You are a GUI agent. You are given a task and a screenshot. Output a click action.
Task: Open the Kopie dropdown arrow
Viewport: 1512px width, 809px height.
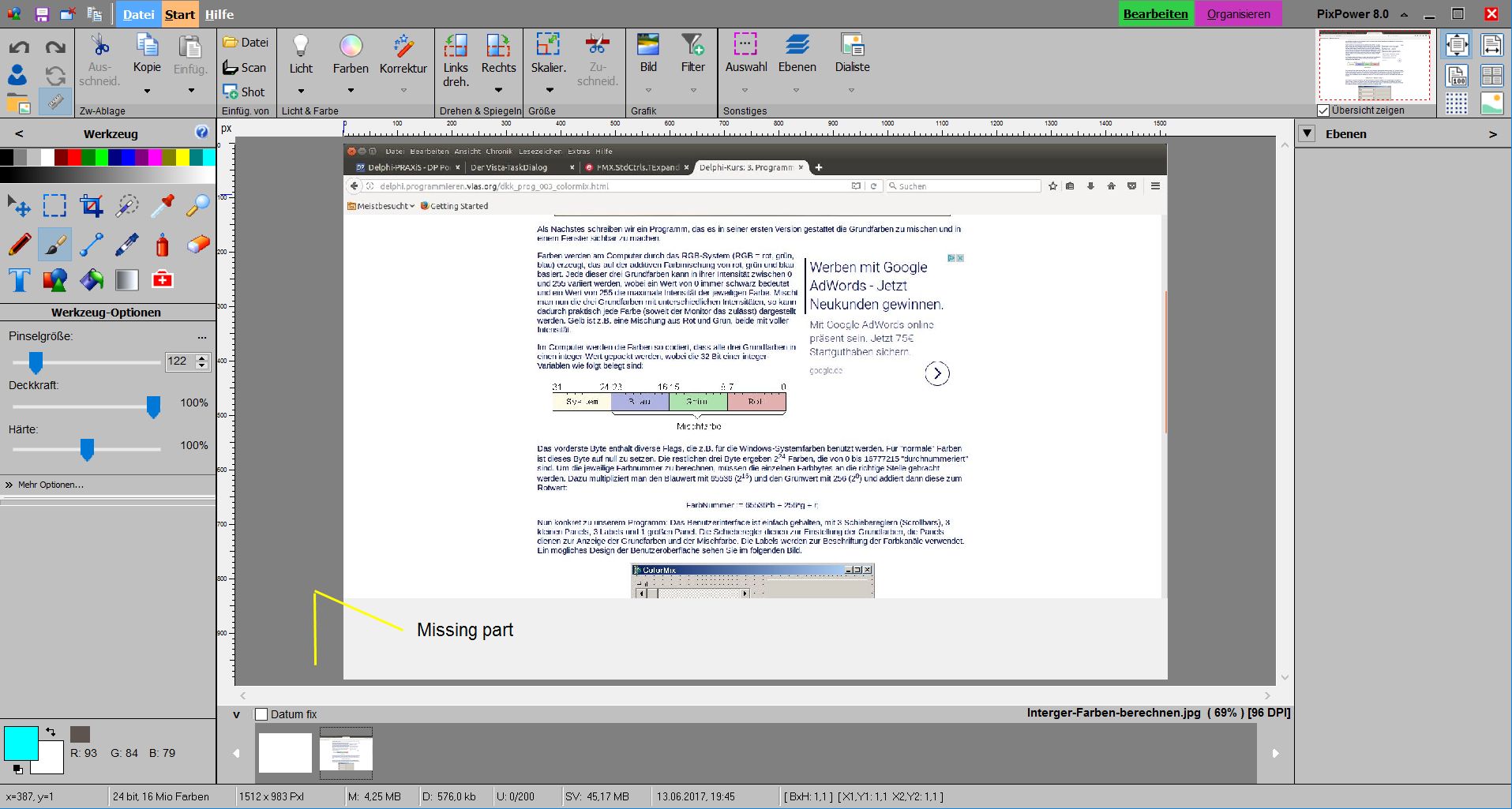tap(147, 91)
